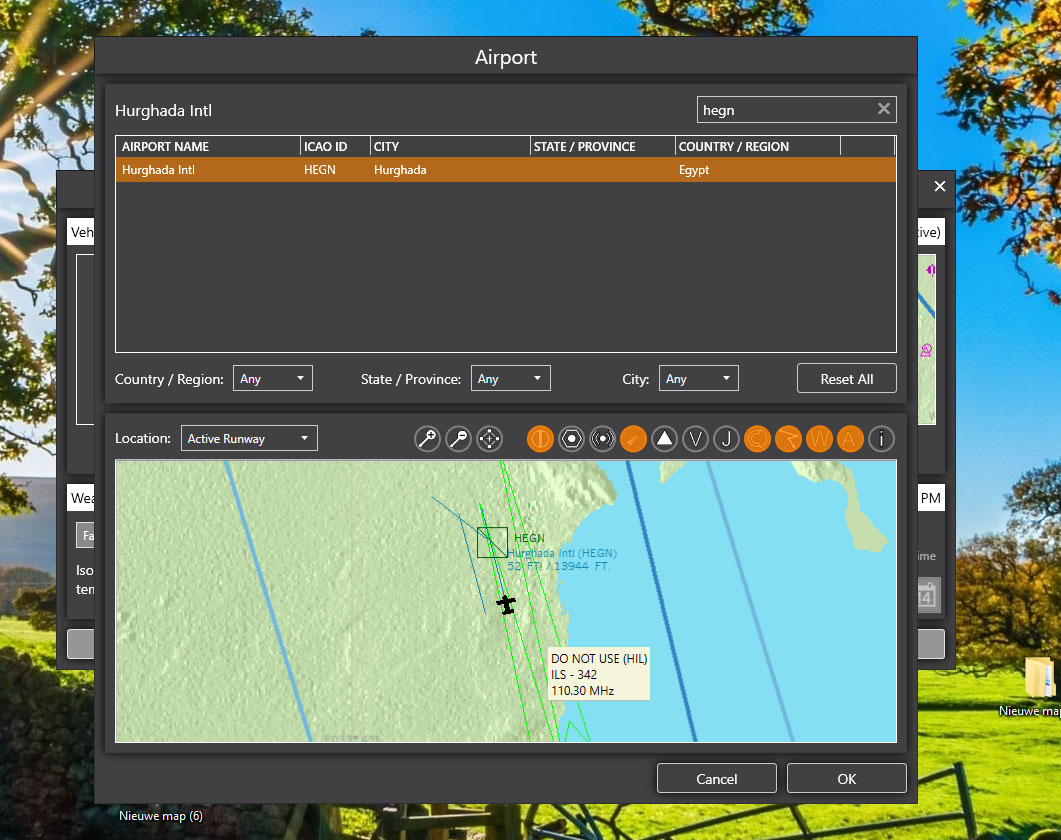Expand the Location Active Runway dropdown

tap(249, 439)
